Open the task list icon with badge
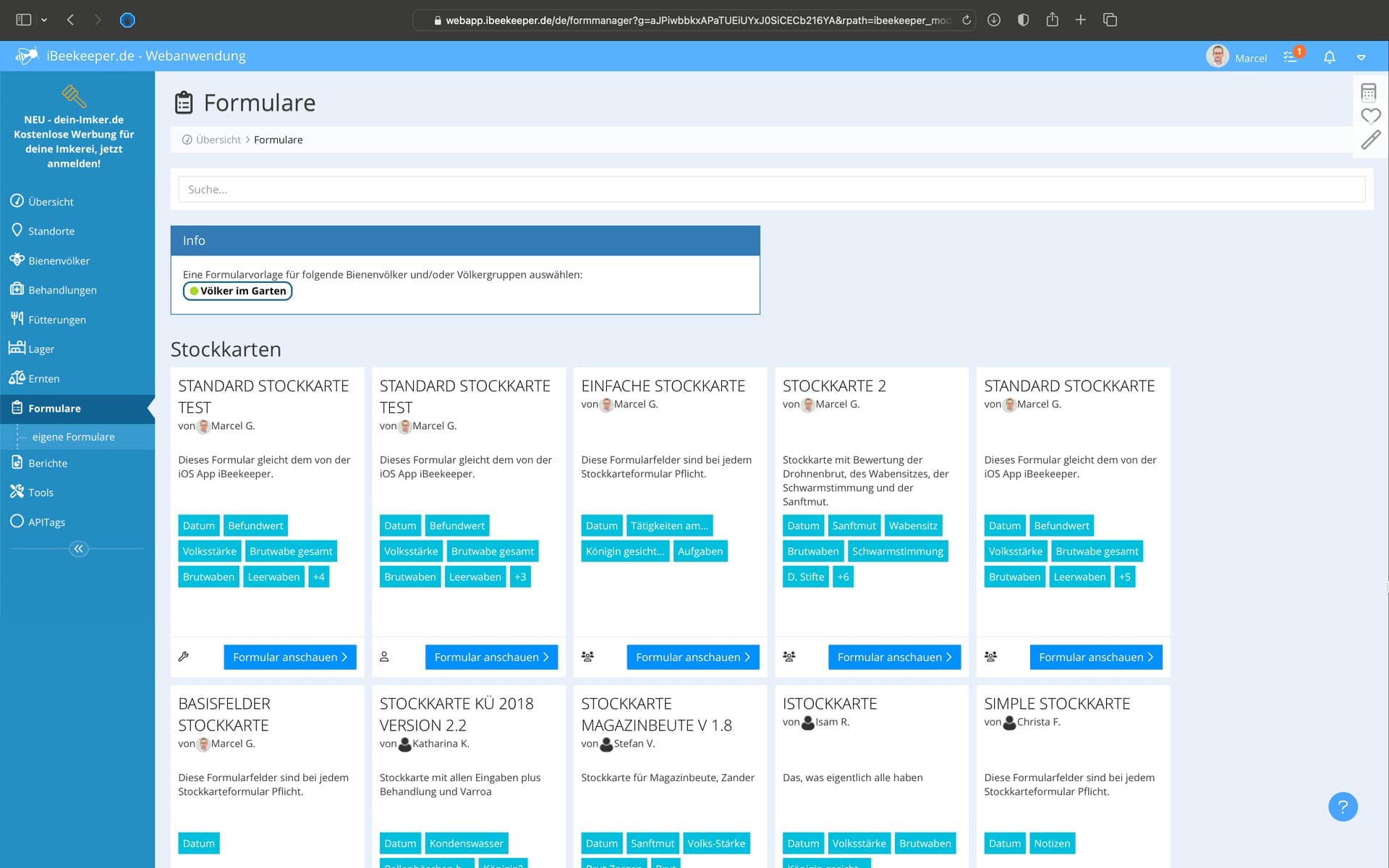Screen dimensions: 1389x868 pyautogui.click(x=1292, y=56)
